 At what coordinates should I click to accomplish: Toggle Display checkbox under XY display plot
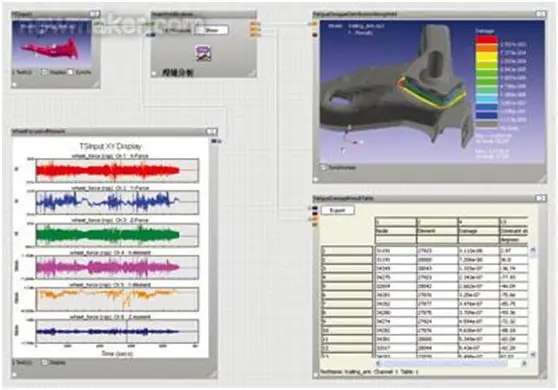point(45,363)
